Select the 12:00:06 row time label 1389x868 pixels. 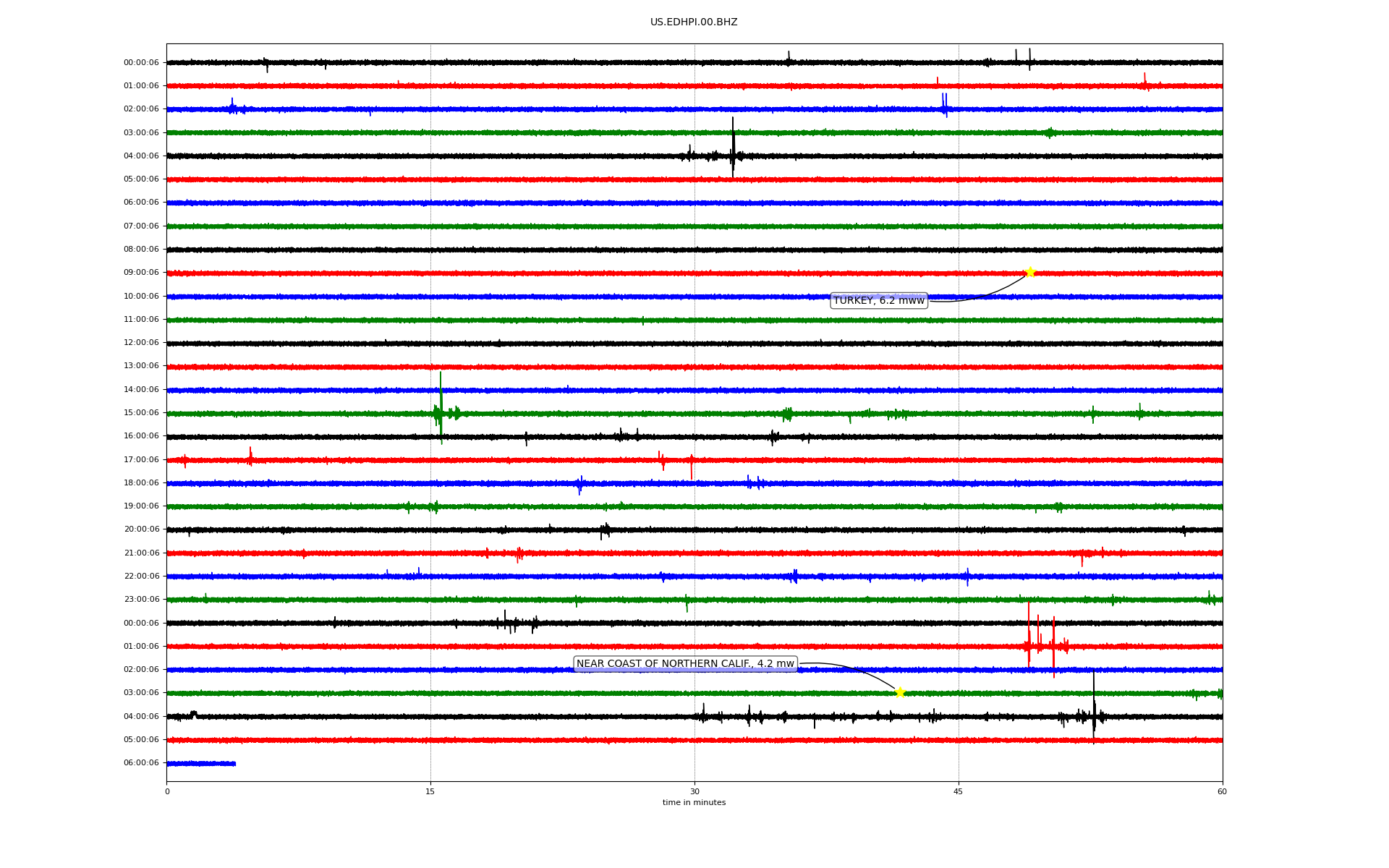[141, 342]
